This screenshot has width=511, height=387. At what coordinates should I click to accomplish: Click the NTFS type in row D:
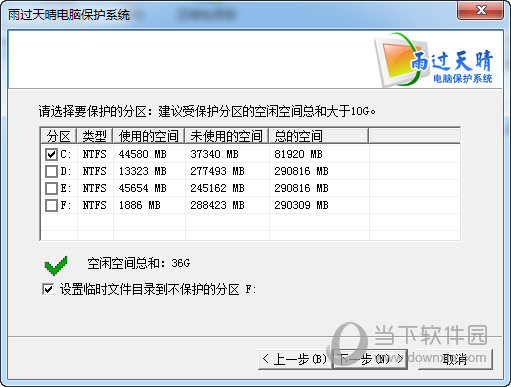point(95,171)
